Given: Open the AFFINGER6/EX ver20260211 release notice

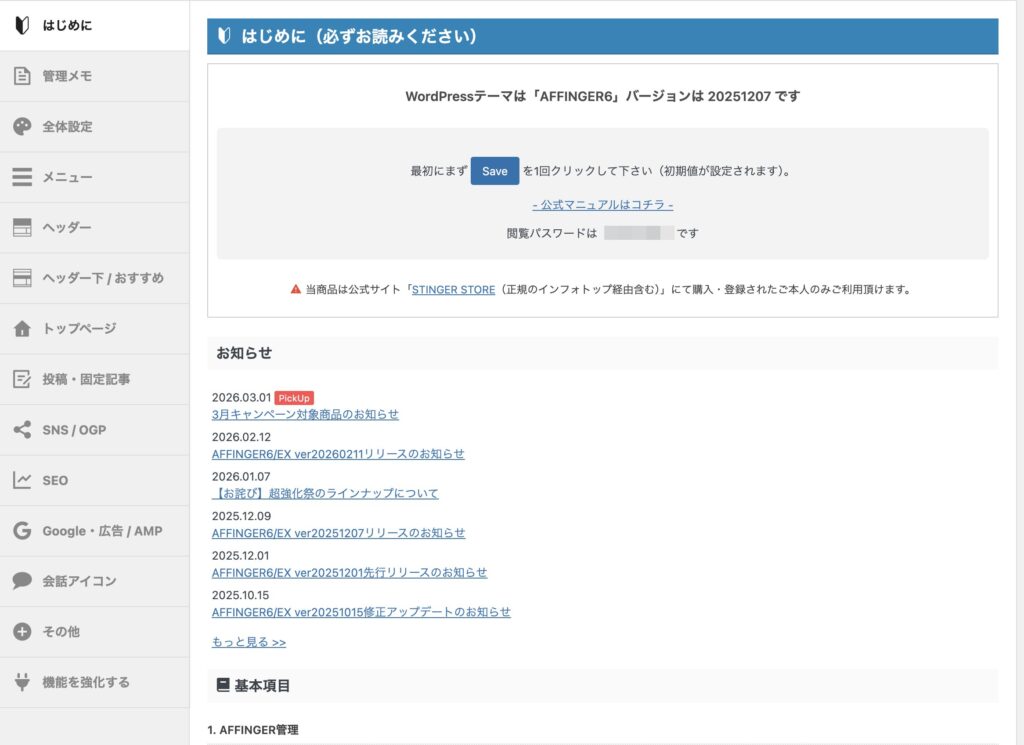Looking at the screenshot, I should (340, 453).
